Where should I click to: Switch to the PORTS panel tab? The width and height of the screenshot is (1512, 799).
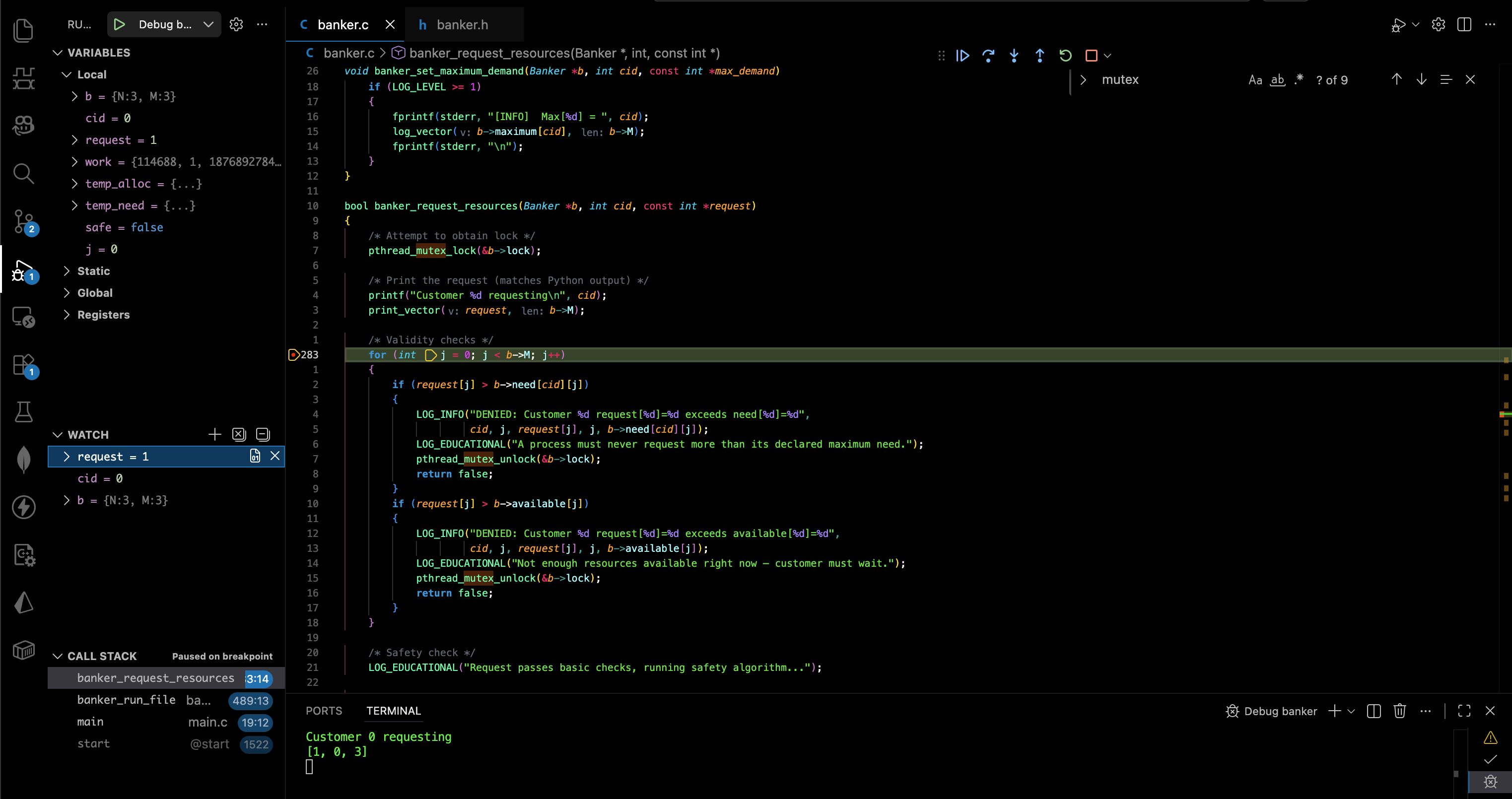coord(324,711)
